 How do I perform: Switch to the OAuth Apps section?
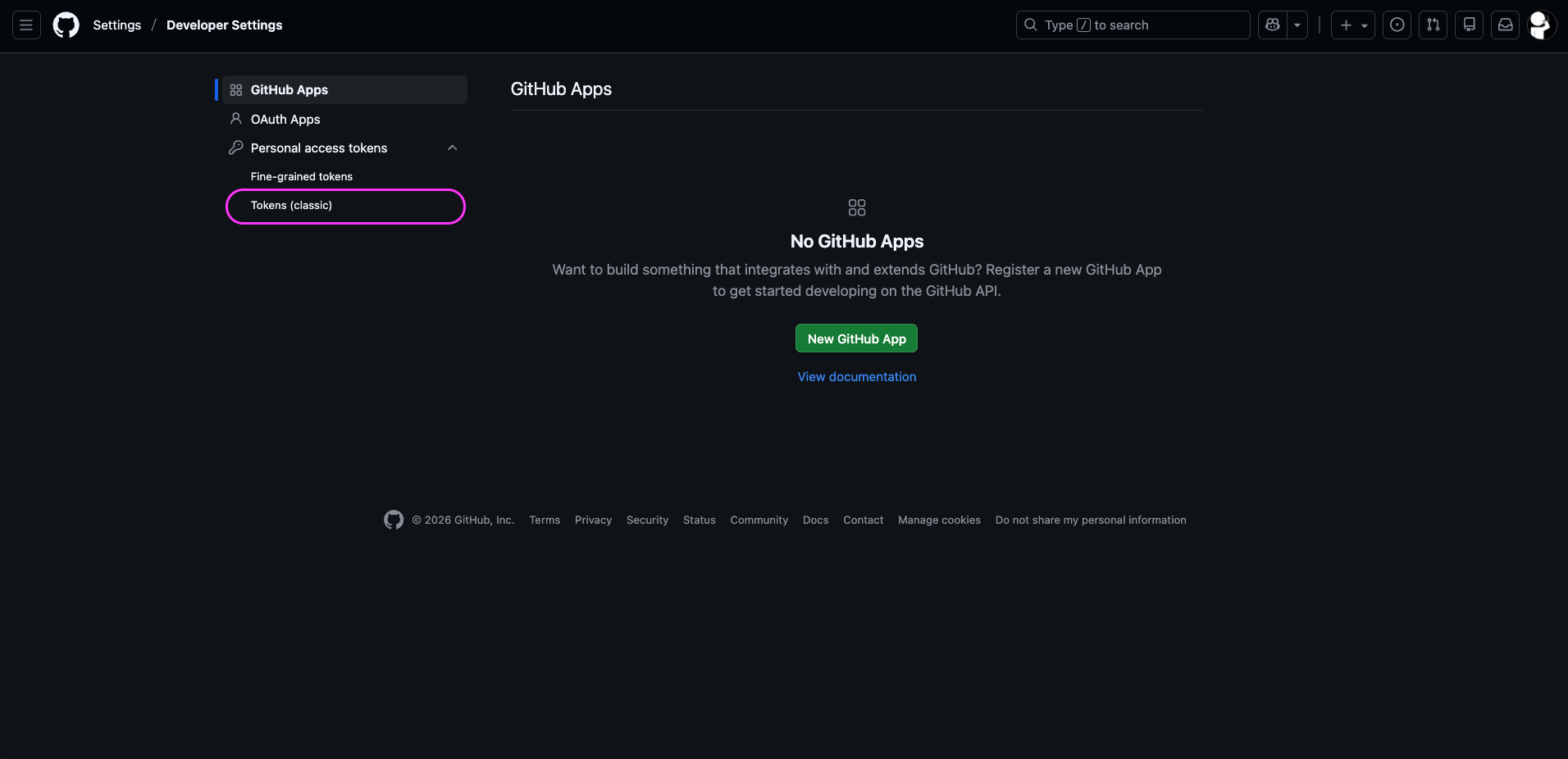click(x=285, y=119)
